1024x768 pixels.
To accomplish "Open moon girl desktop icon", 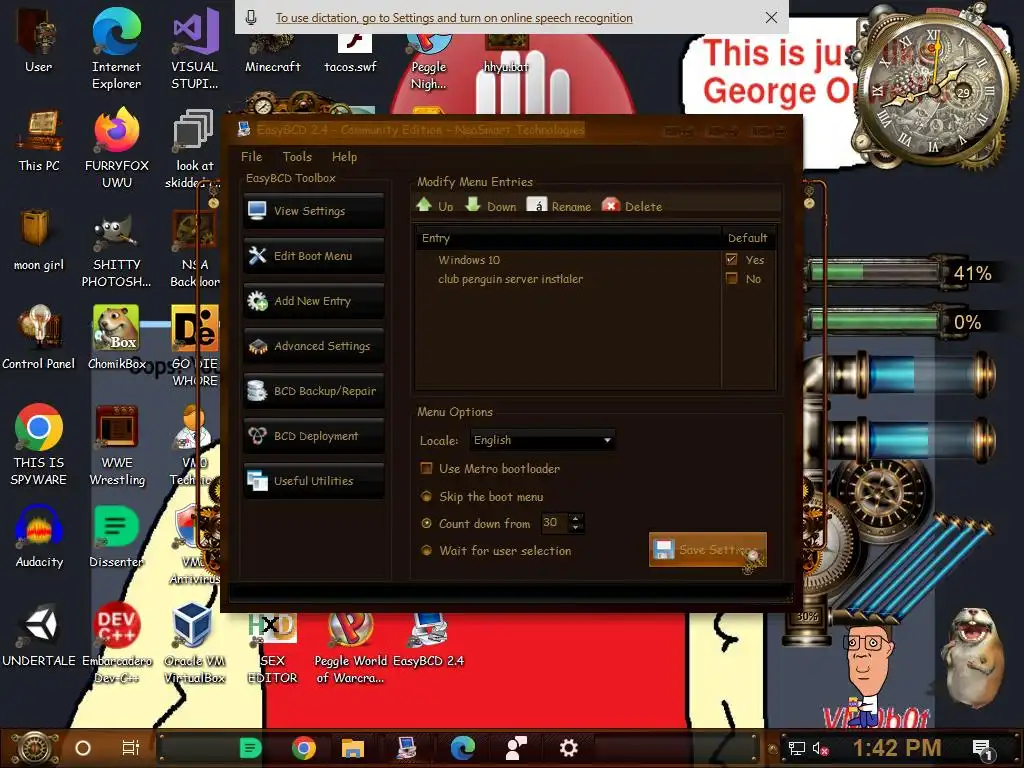I will pyautogui.click(x=39, y=240).
